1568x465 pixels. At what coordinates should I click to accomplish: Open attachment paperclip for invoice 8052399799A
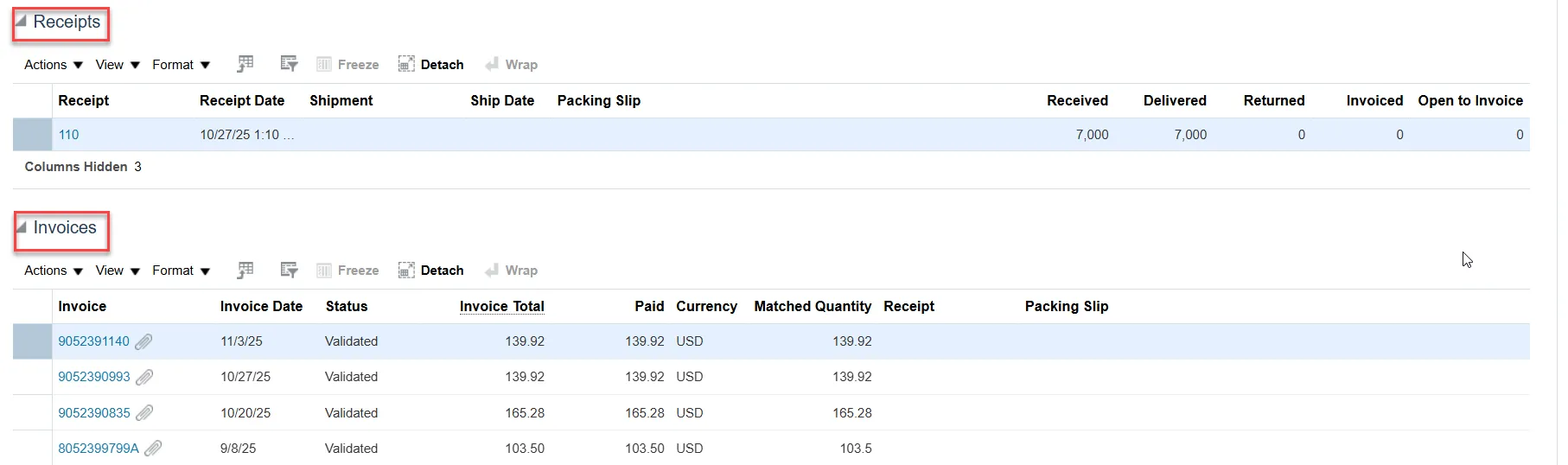[153, 449]
